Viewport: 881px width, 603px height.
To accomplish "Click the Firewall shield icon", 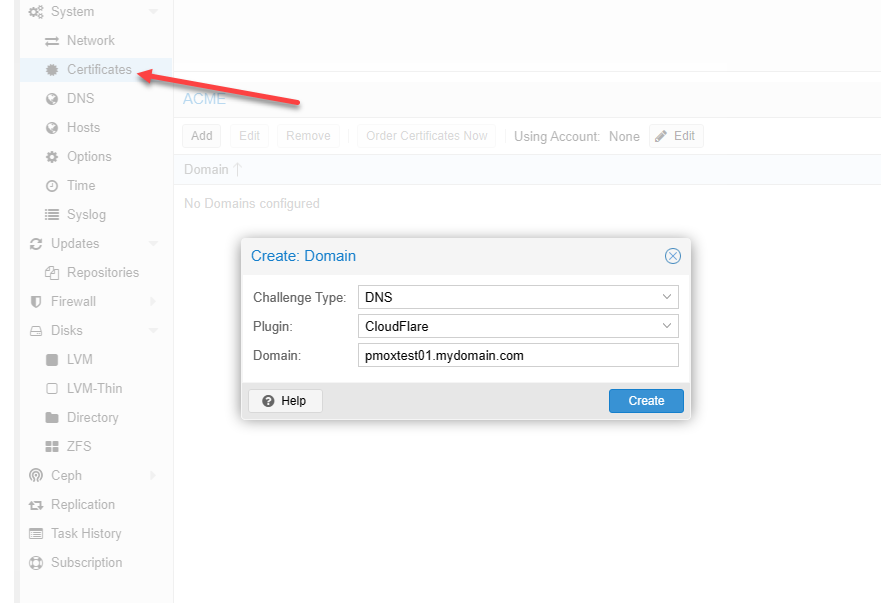I will pyautogui.click(x=36, y=302).
